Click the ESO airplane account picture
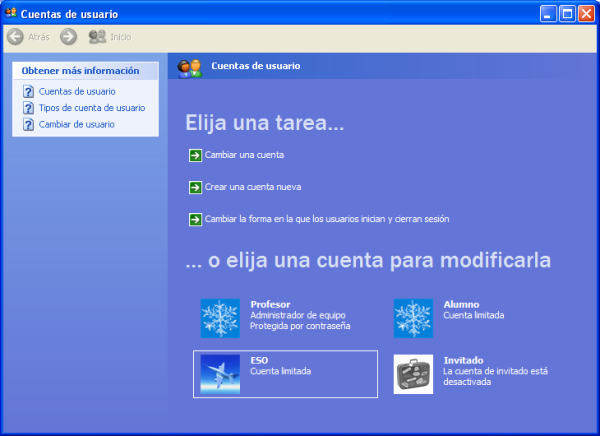The width and height of the screenshot is (600, 436). click(220, 374)
